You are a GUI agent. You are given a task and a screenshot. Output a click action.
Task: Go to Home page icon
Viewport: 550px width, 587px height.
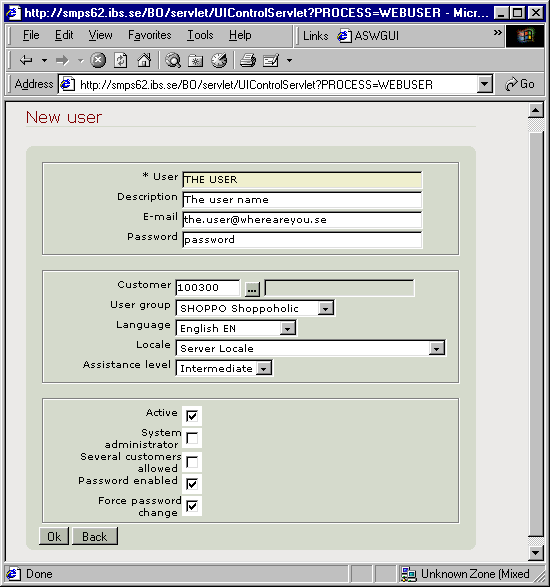144,60
